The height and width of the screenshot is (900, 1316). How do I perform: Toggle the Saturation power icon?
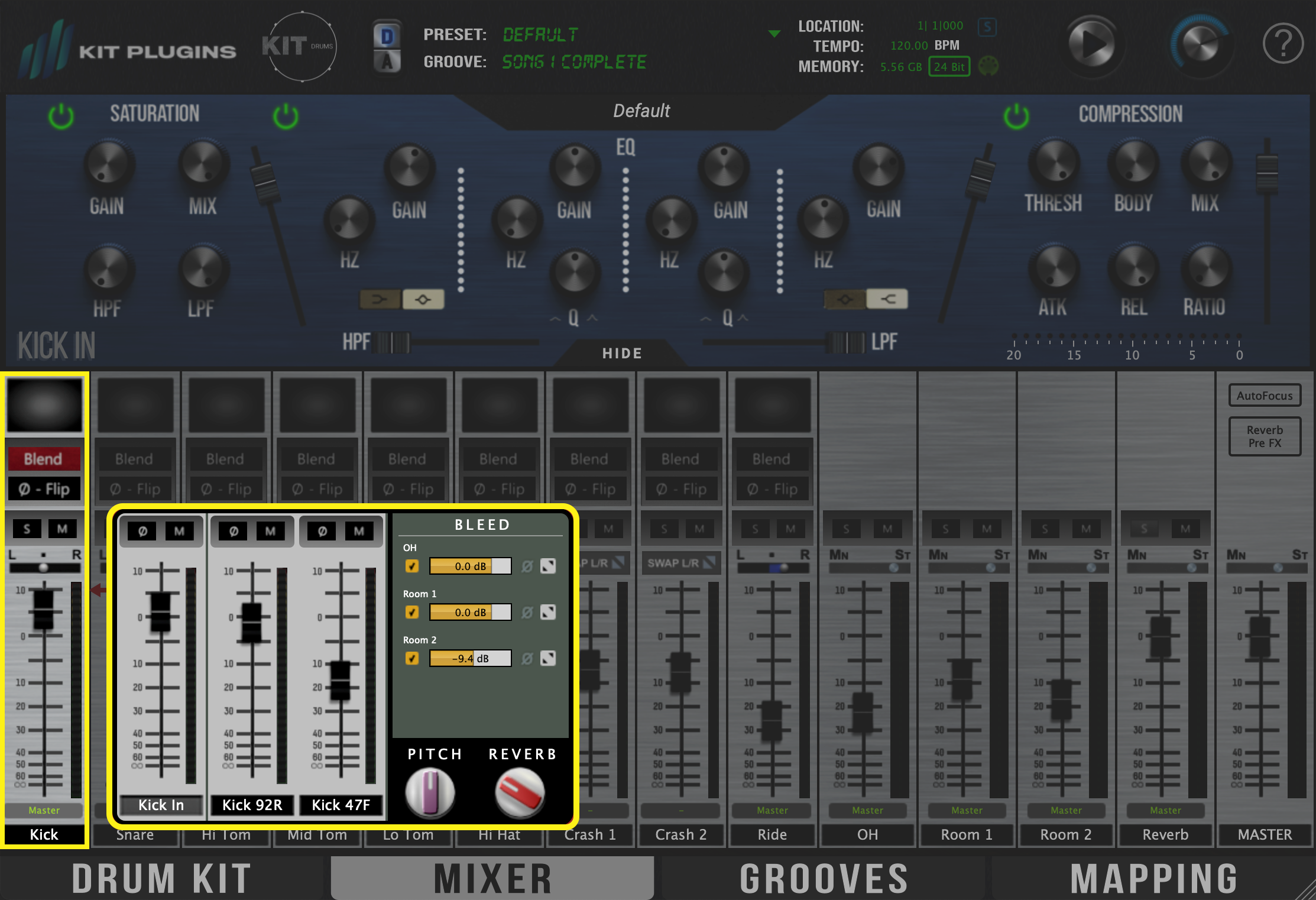[61, 116]
